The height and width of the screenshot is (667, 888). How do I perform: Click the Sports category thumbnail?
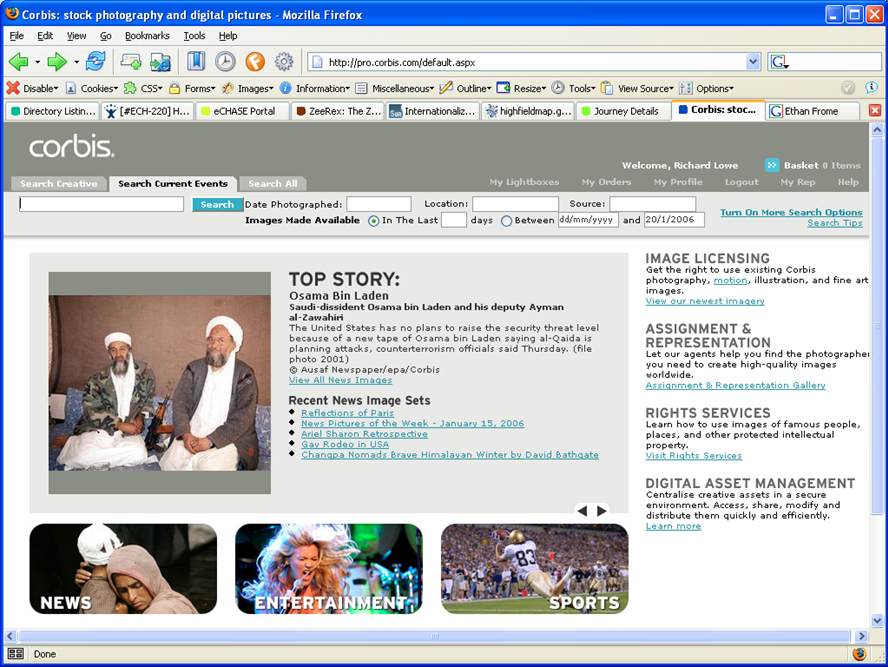(x=534, y=568)
